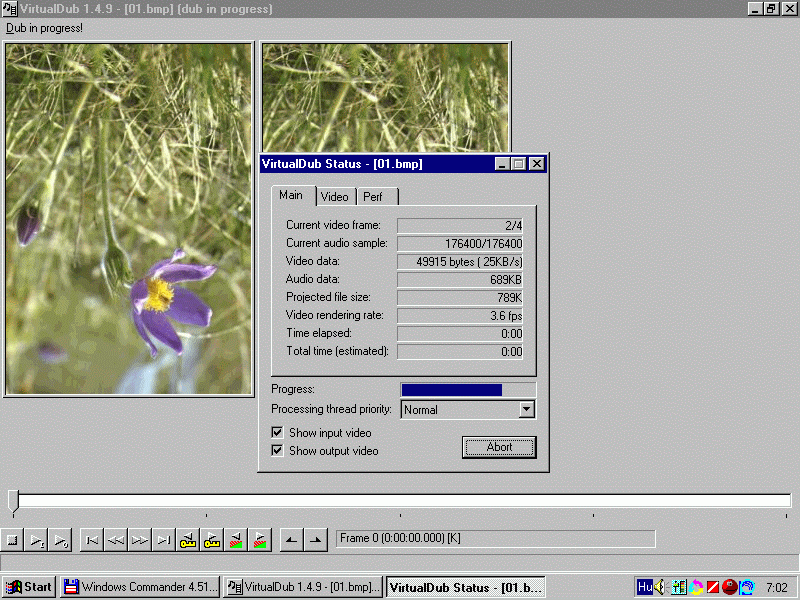This screenshot has height=600, width=800.
Task: Click the step forward double-arrow icon
Action: pyautogui.click(x=140, y=540)
